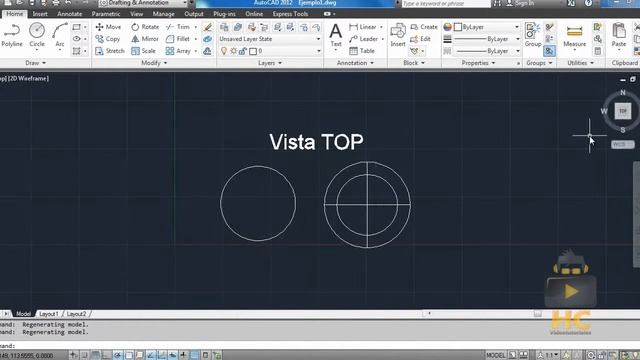Insert a Table

[x=362, y=51]
